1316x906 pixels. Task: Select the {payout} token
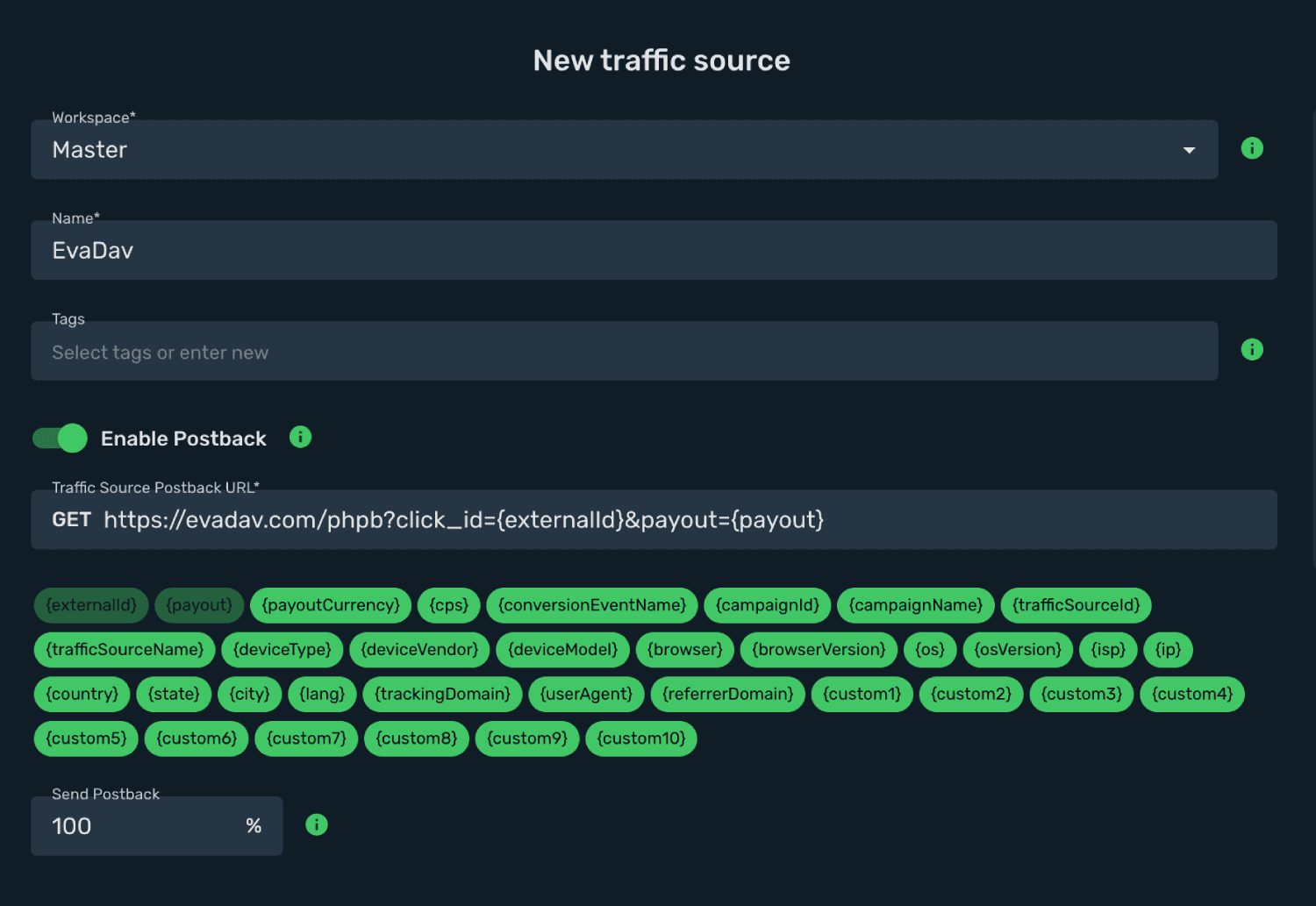tap(199, 605)
